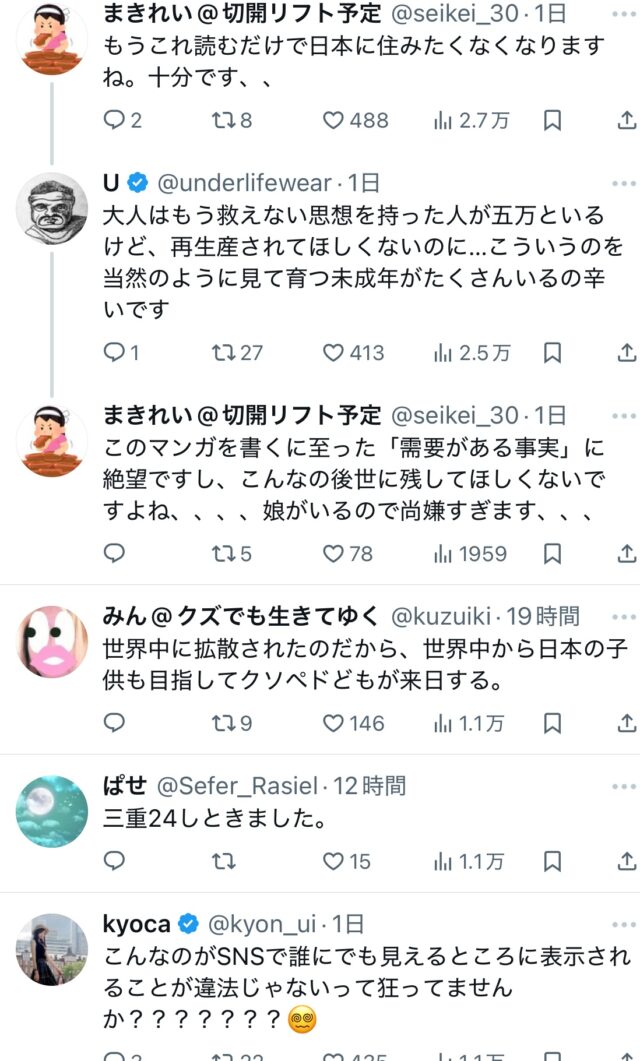Bookmark the Sefer_Rasiel tweet
The width and height of the screenshot is (640, 1061).
pos(553,861)
